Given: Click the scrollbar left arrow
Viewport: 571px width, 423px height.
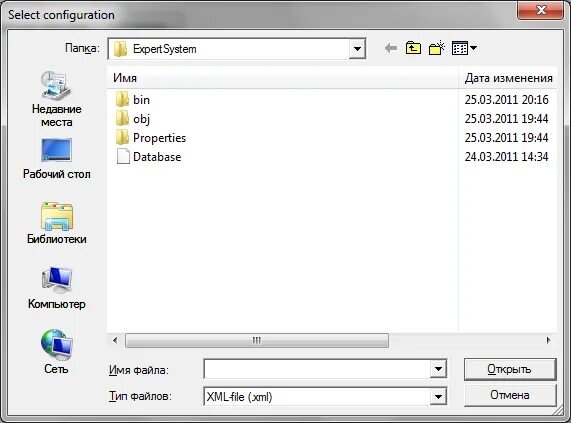Looking at the screenshot, I should point(115,340).
